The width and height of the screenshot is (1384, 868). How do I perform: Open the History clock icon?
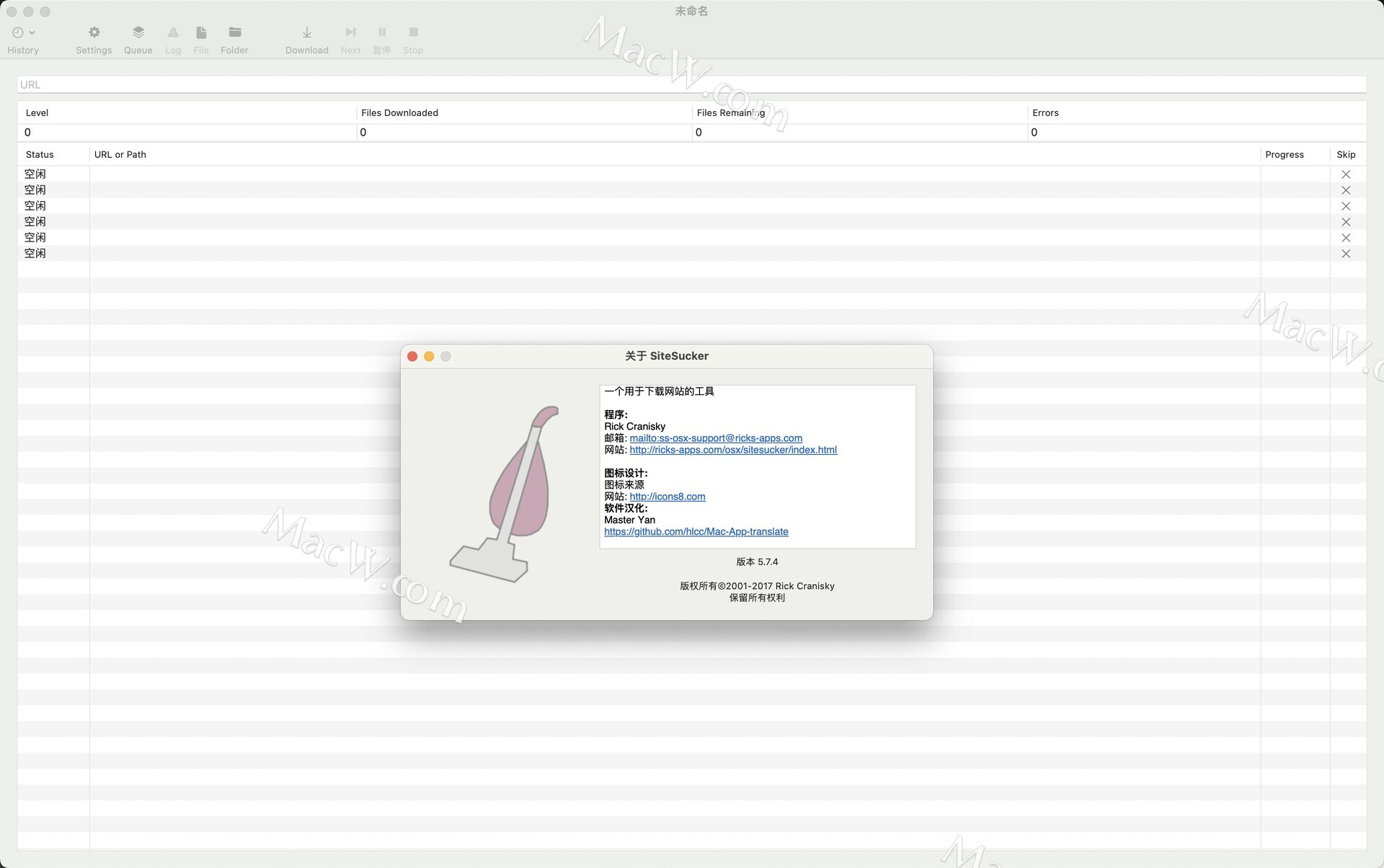click(x=17, y=32)
